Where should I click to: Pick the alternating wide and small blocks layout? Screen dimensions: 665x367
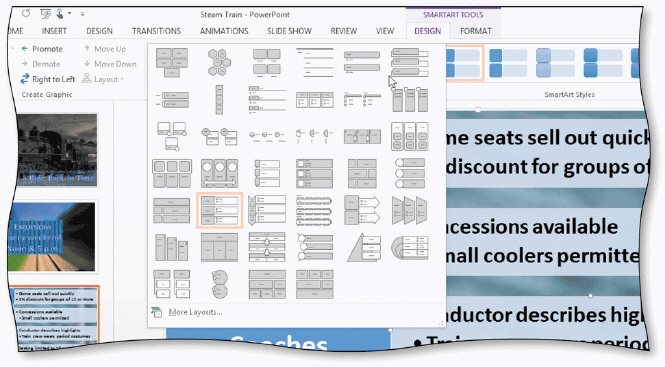[x=362, y=173]
